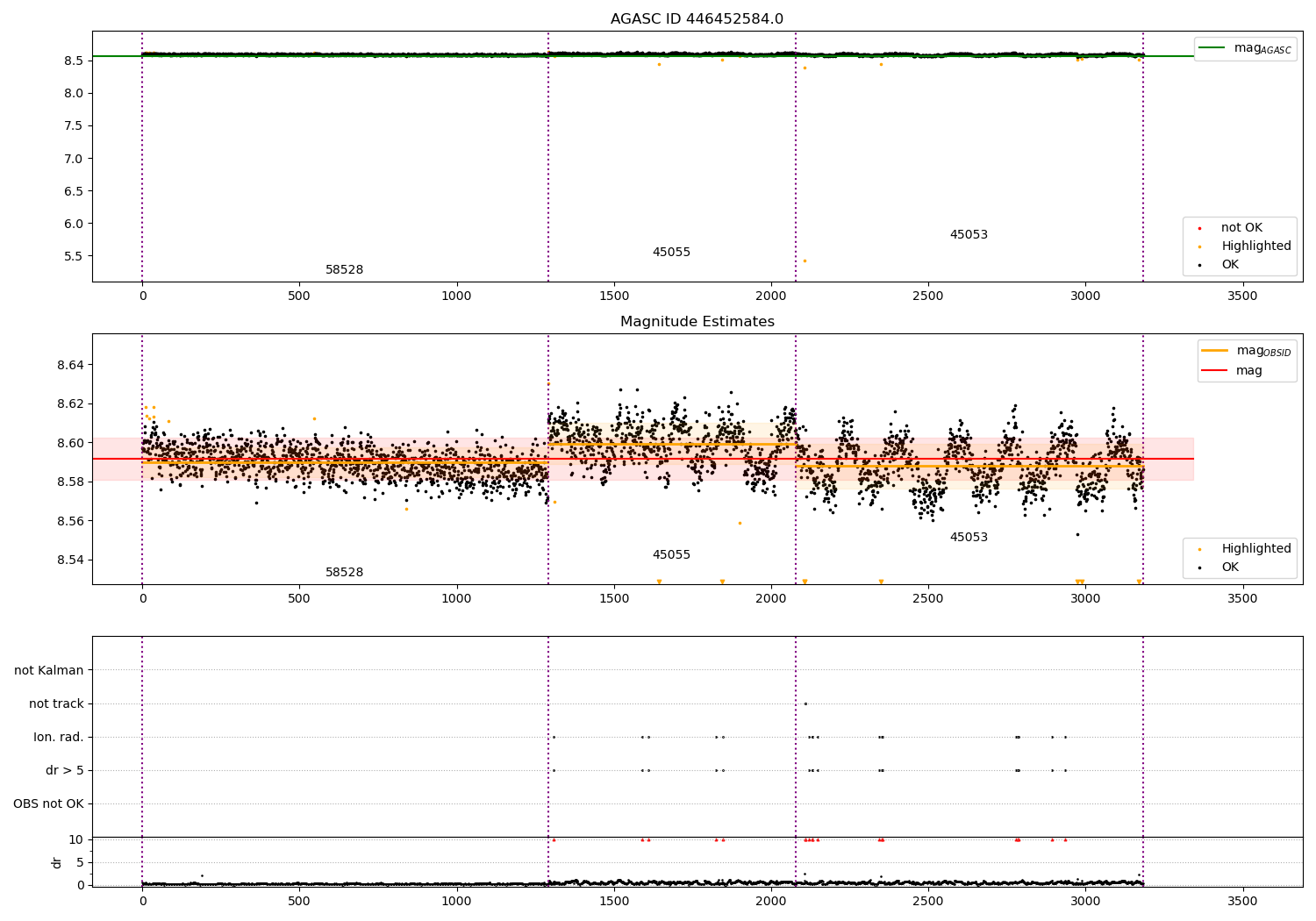Click the 'not Kalman' row label
This screenshot has width=1316, height=921.
(49, 670)
